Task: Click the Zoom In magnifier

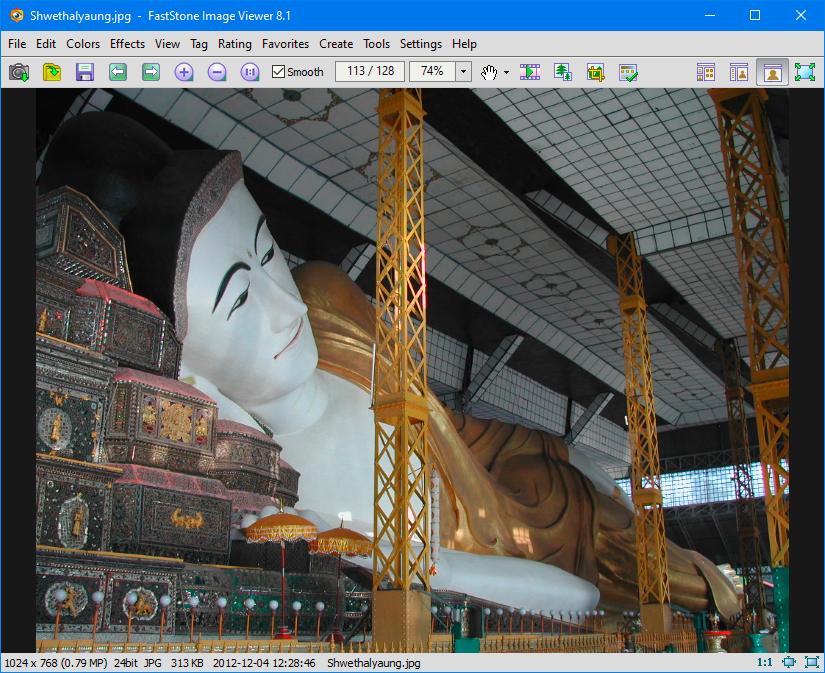Action: point(184,72)
